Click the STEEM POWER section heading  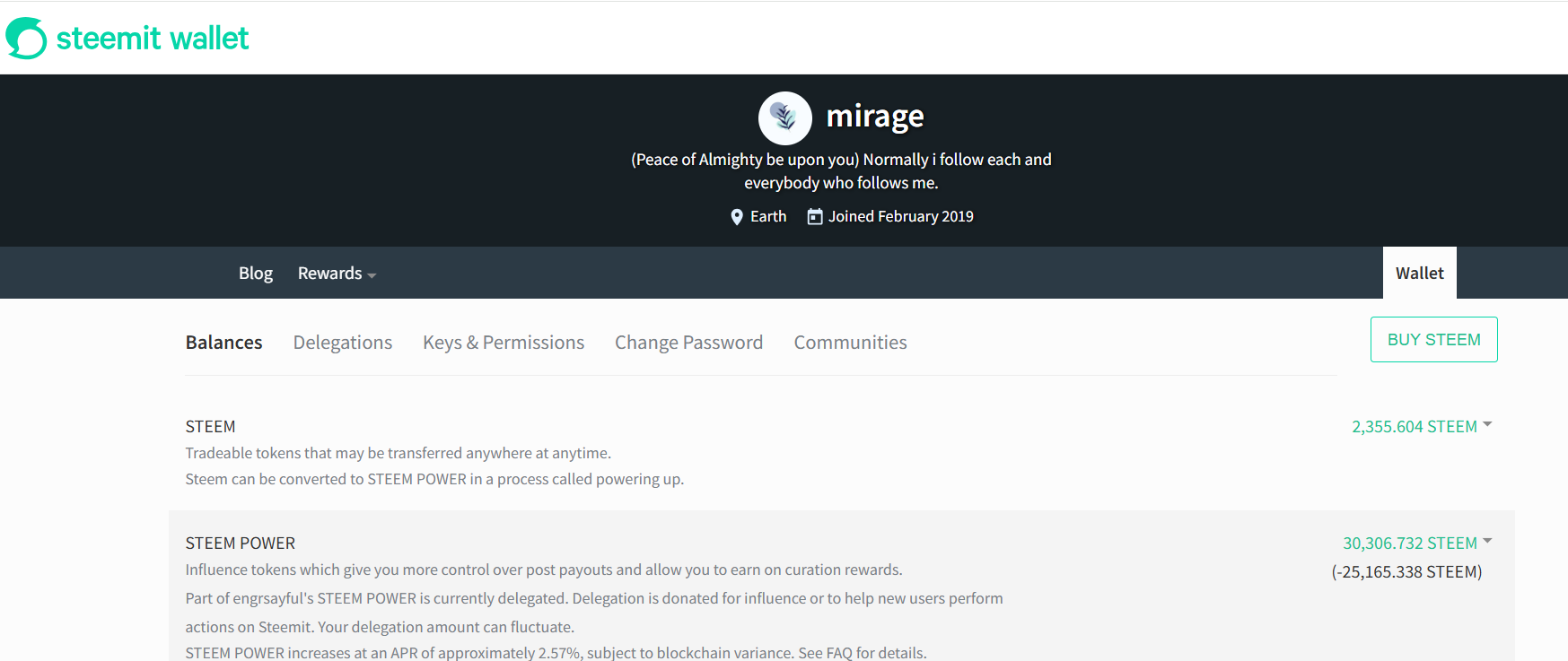[x=241, y=544]
